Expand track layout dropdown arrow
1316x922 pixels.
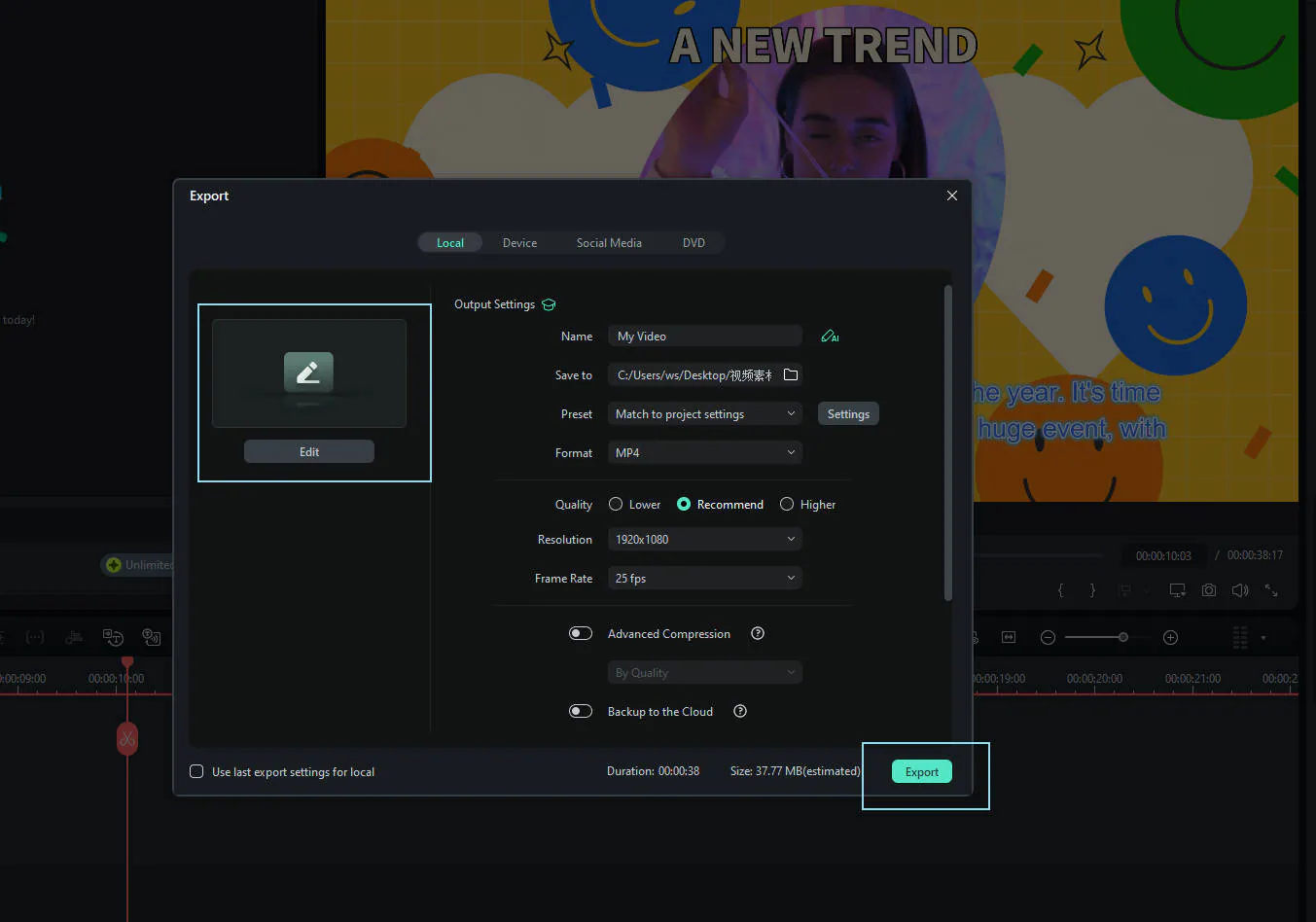[1263, 638]
